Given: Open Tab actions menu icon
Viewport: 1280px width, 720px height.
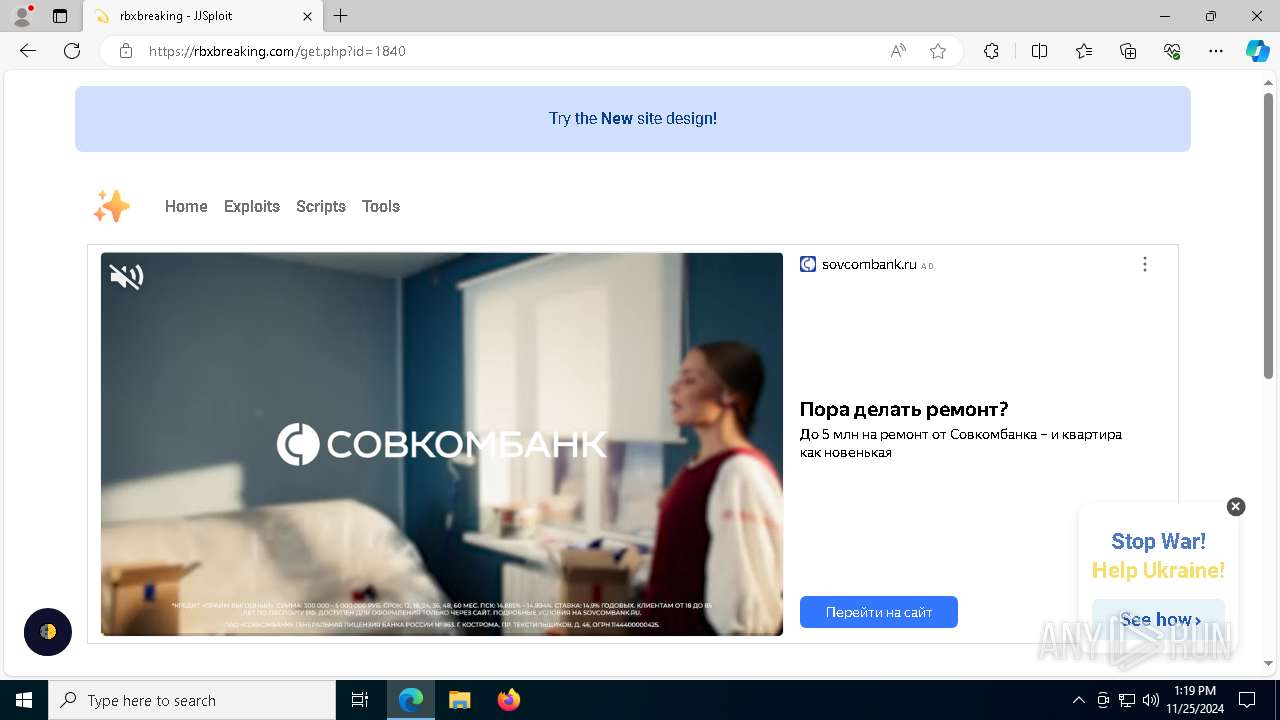Looking at the screenshot, I should (x=60, y=16).
